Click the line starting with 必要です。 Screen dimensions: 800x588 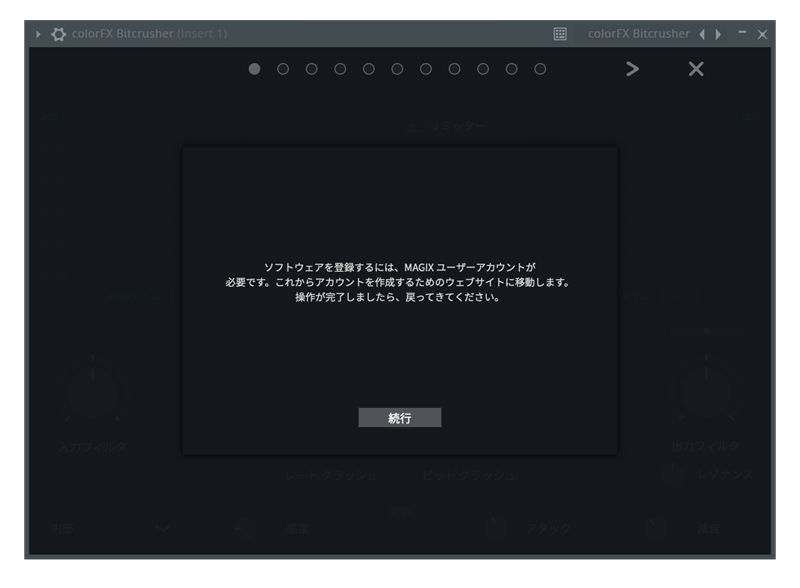398,282
